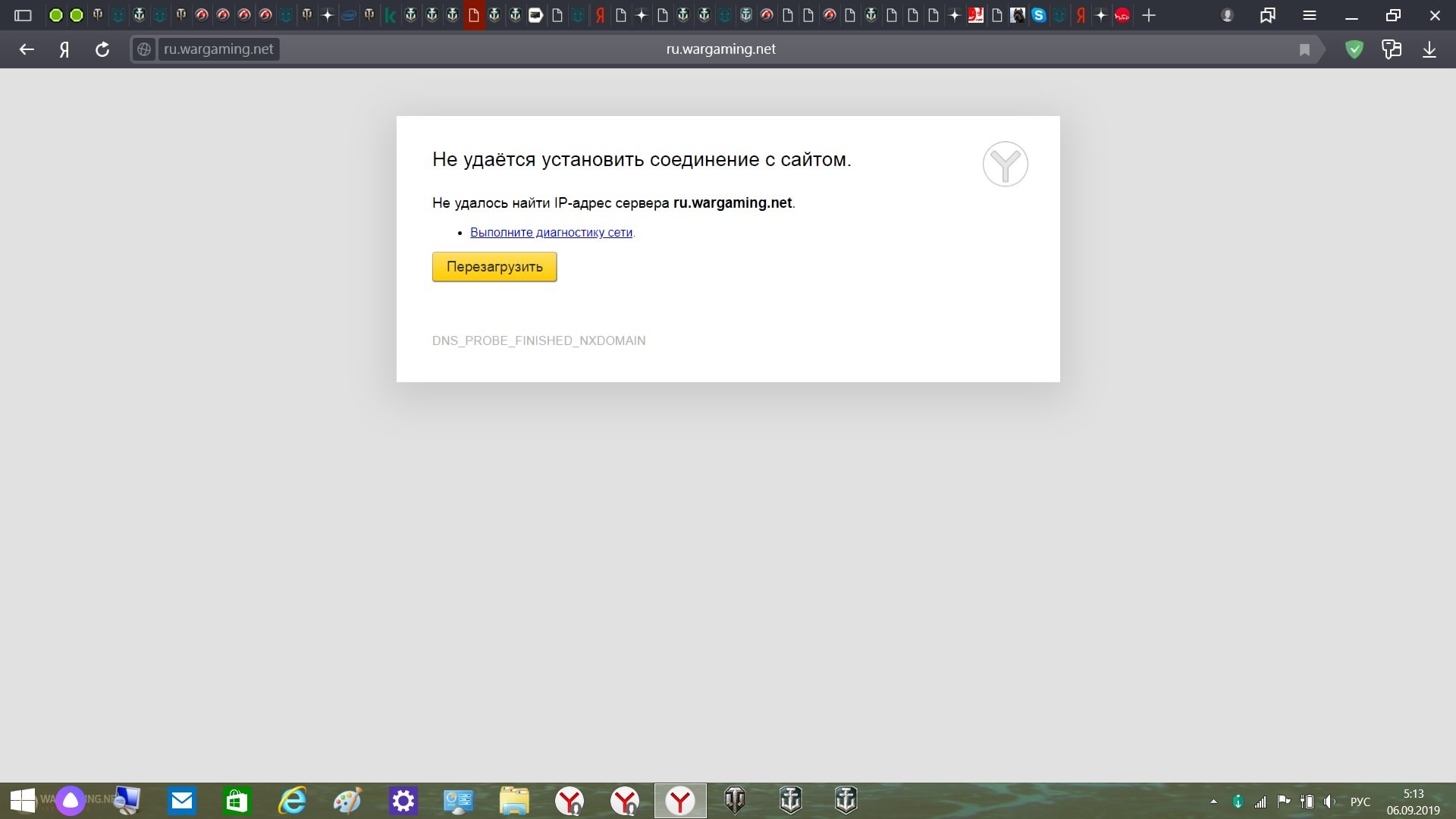
Task: Reload page with the circular arrow icon
Action: [x=102, y=49]
